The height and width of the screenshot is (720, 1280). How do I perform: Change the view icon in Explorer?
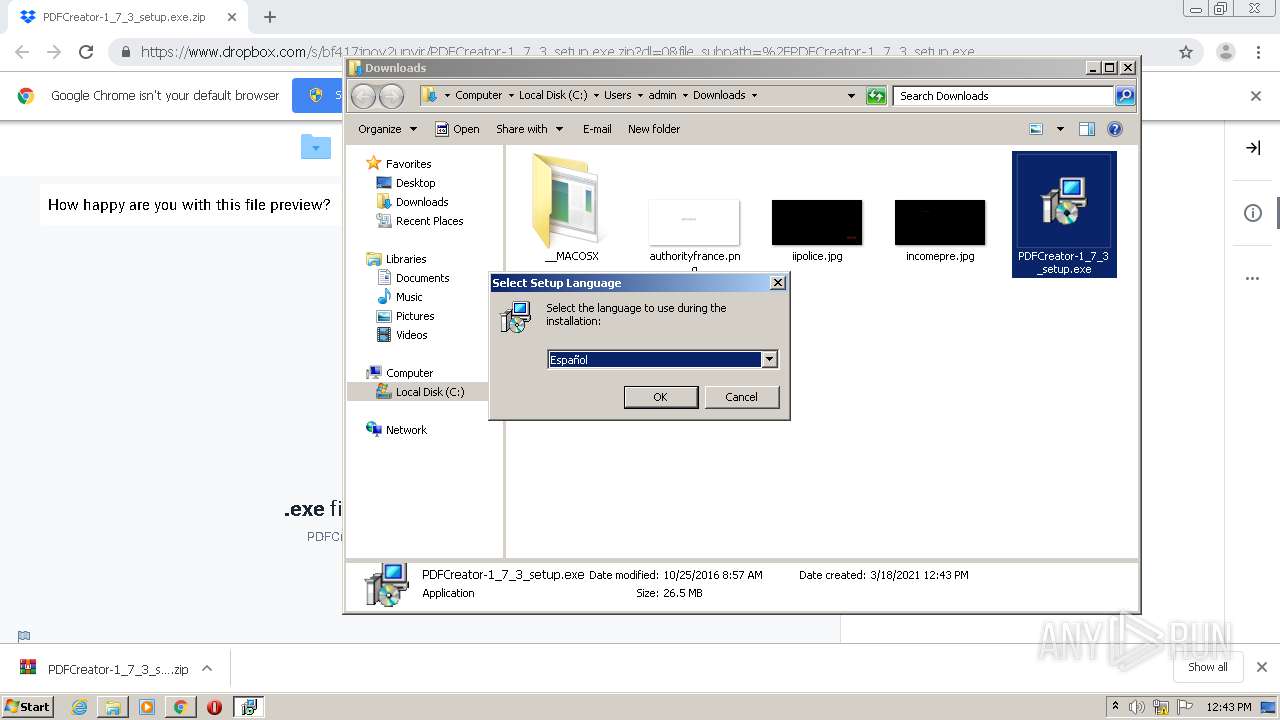tap(1036, 129)
